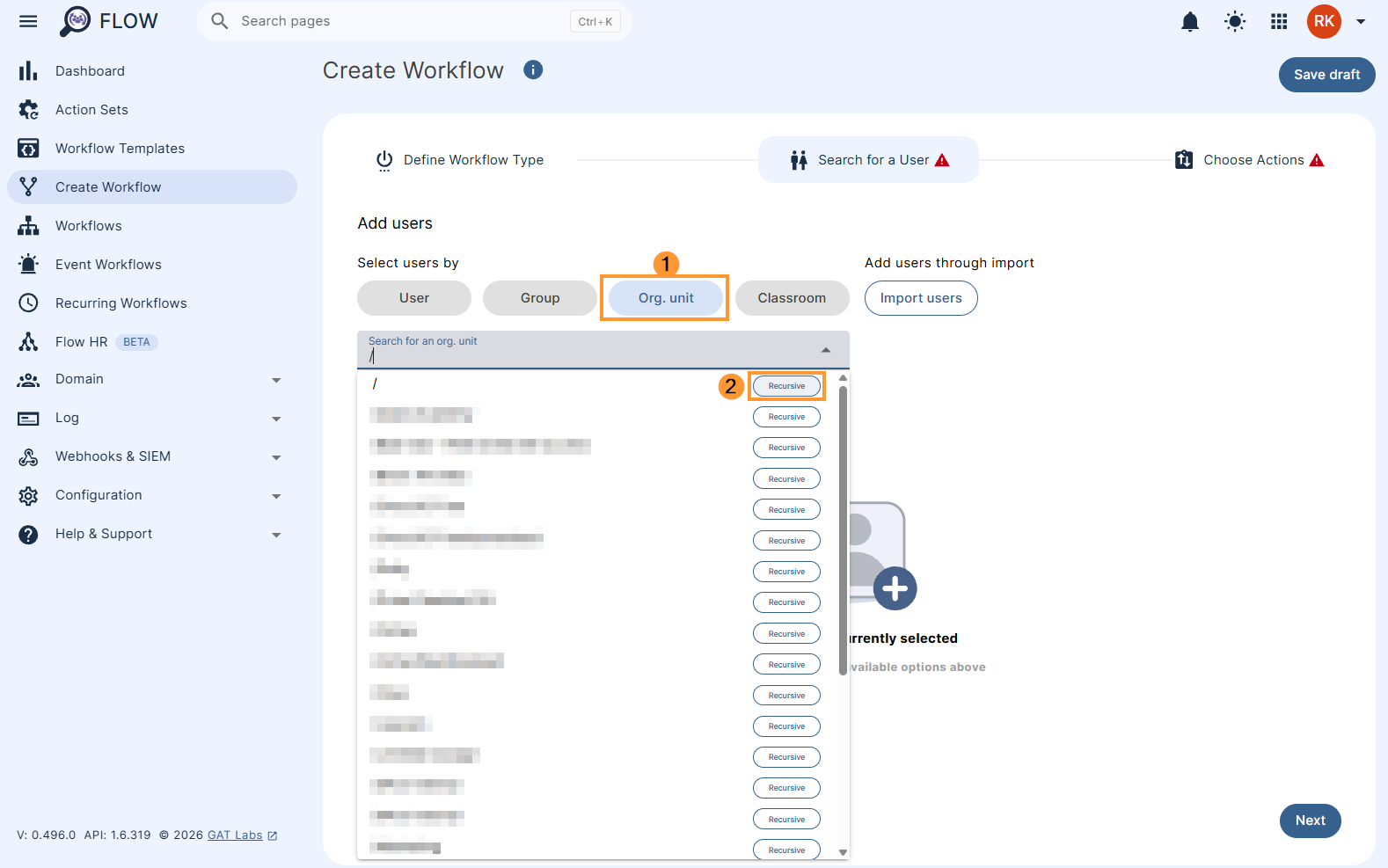Select users by User

[414, 298]
